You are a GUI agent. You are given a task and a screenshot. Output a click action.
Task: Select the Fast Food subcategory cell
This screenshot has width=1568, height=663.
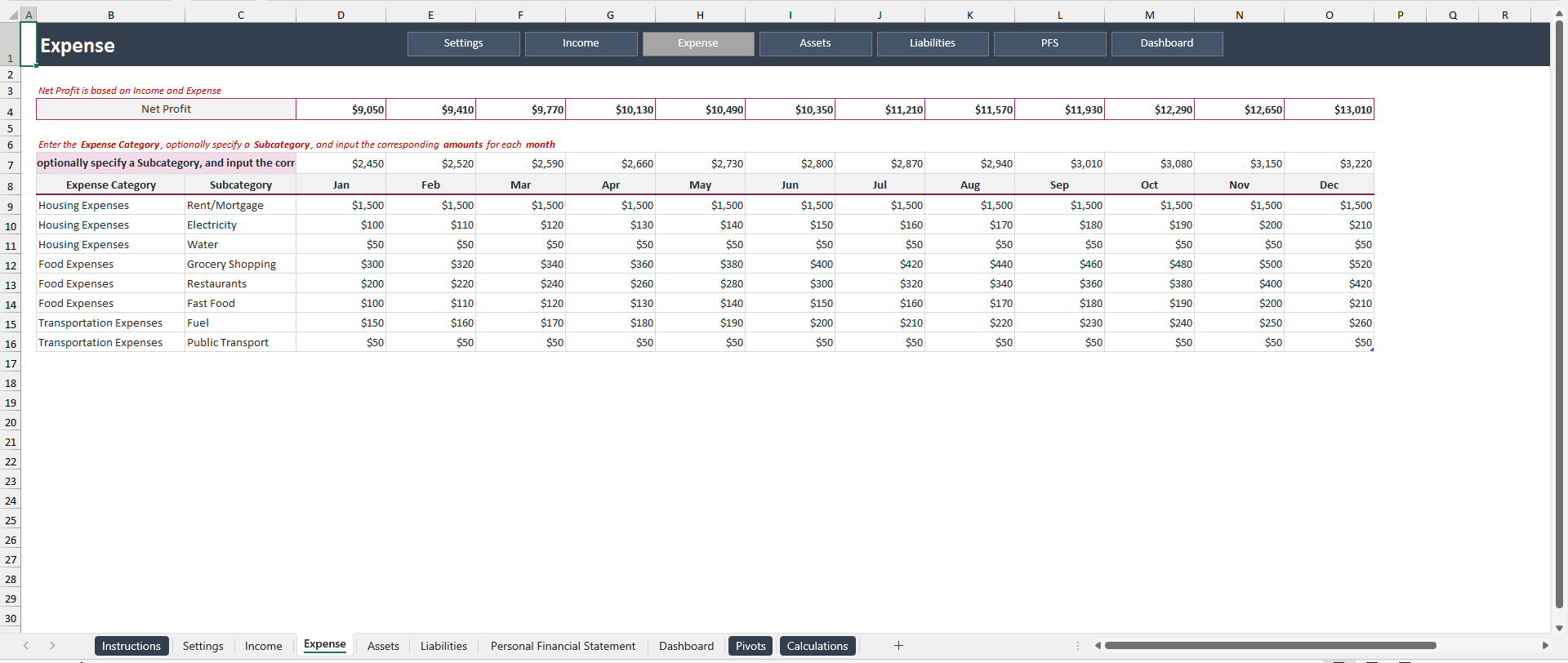click(241, 303)
